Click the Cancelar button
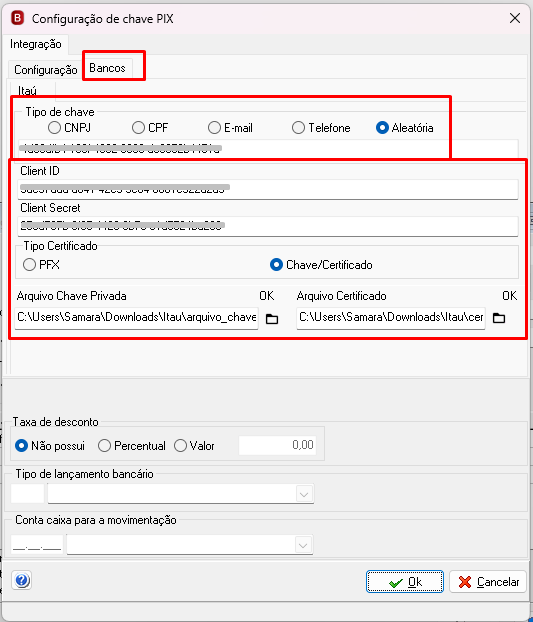533x622 pixels. 488,582
